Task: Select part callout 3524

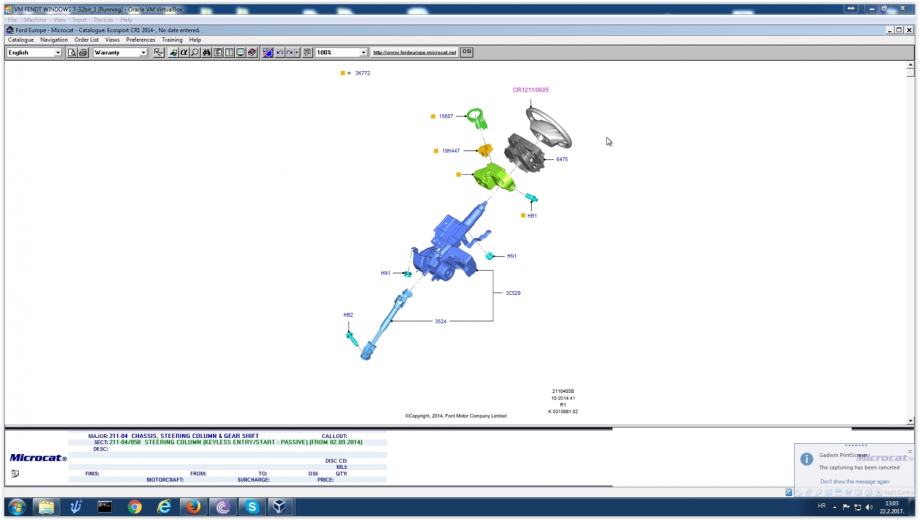Action: (x=441, y=321)
